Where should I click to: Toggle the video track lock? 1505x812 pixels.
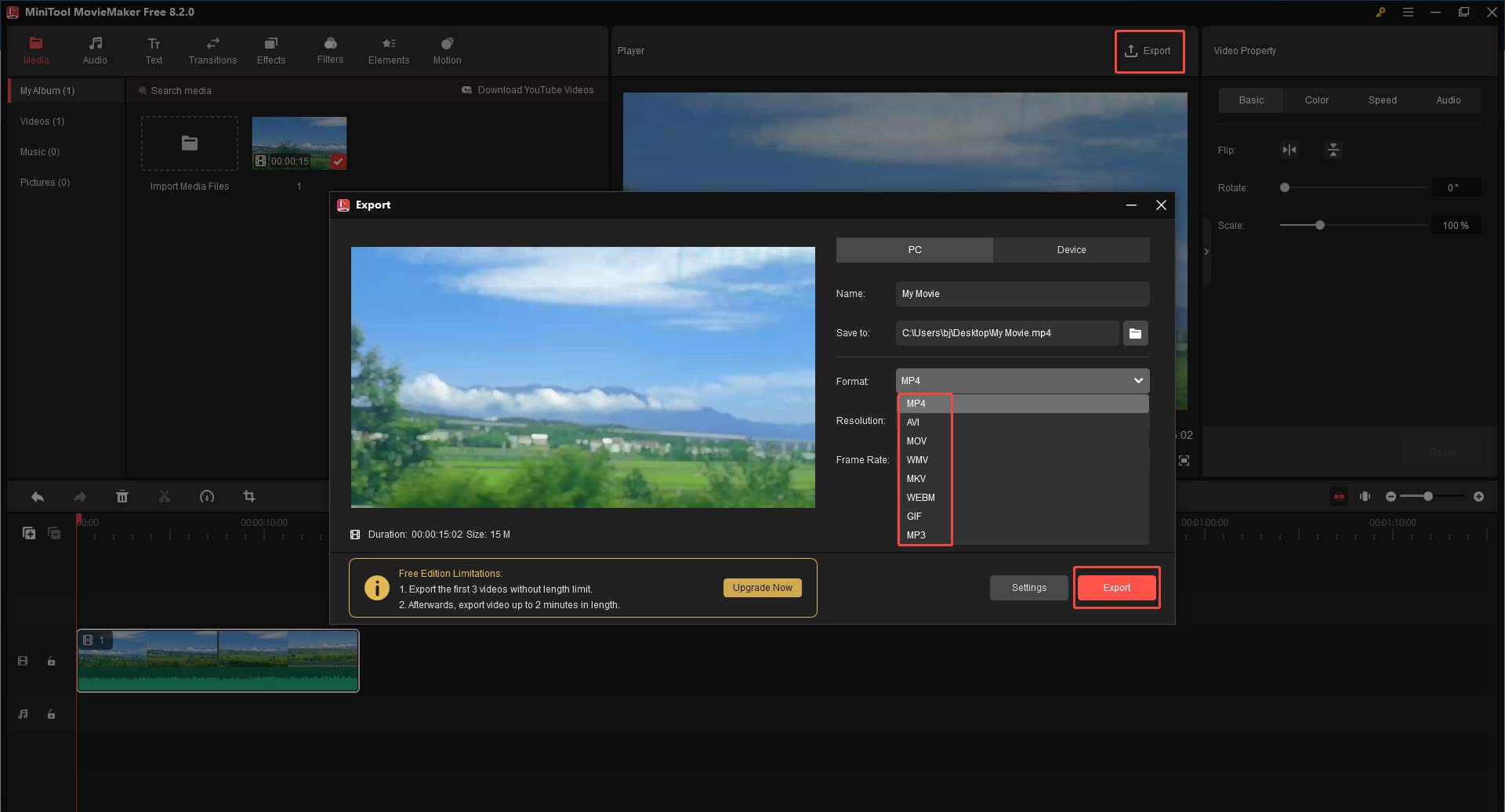tap(51, 662)
